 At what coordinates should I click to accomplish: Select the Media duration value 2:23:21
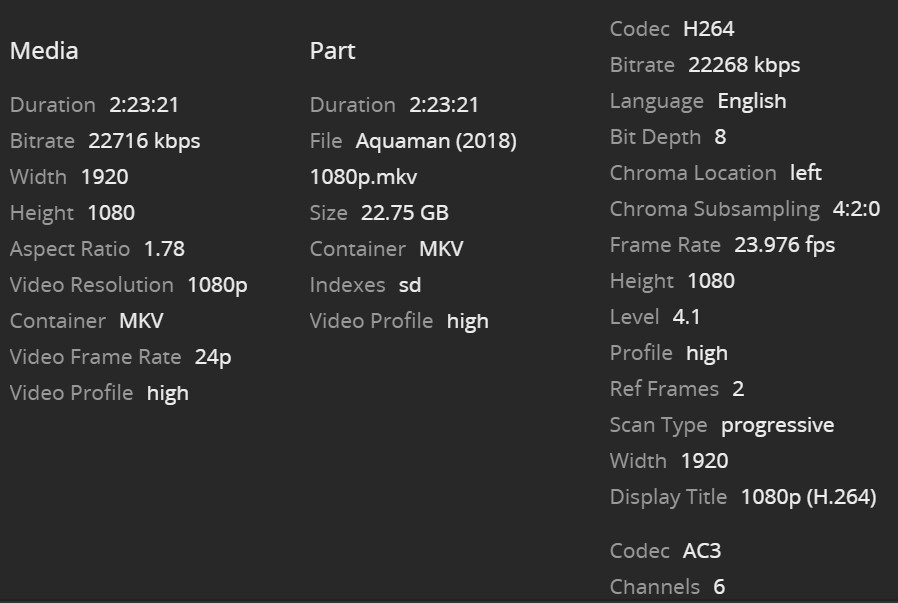click(x=144, y=105)
